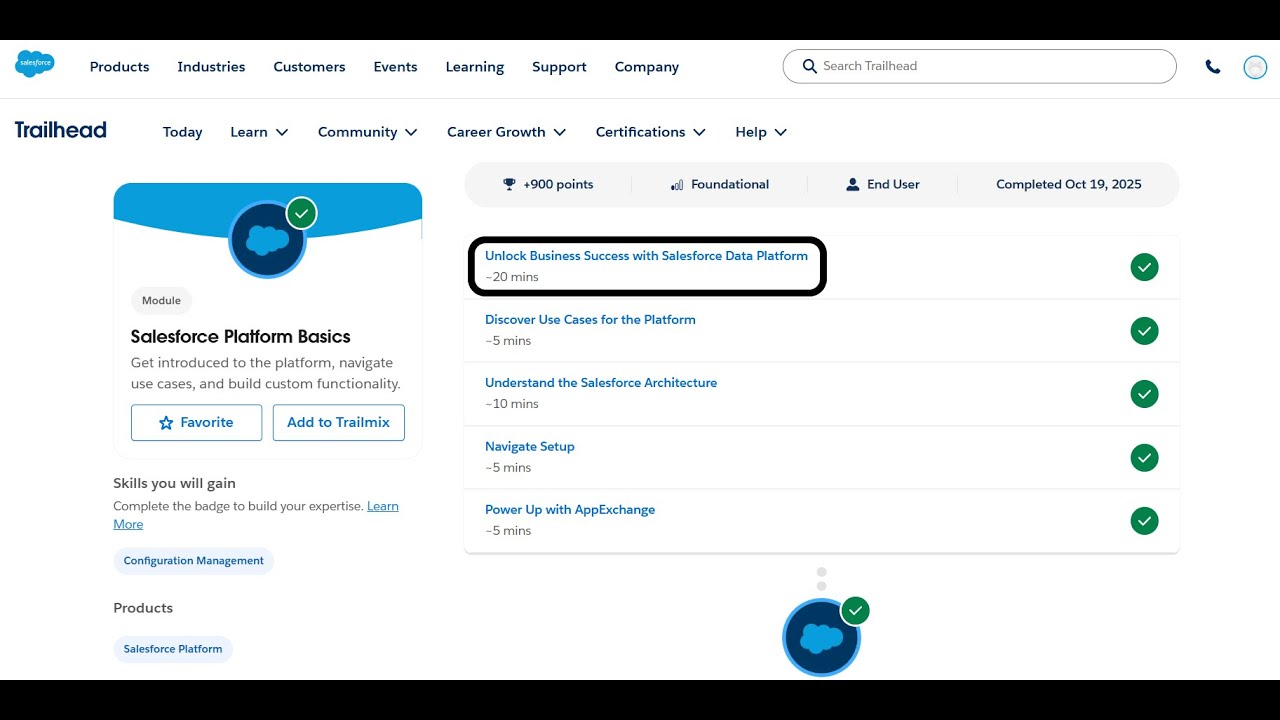Click the Trailhead logo
Image resolution: width=1280 pixels, height=720 pixels.
[60, 130]
